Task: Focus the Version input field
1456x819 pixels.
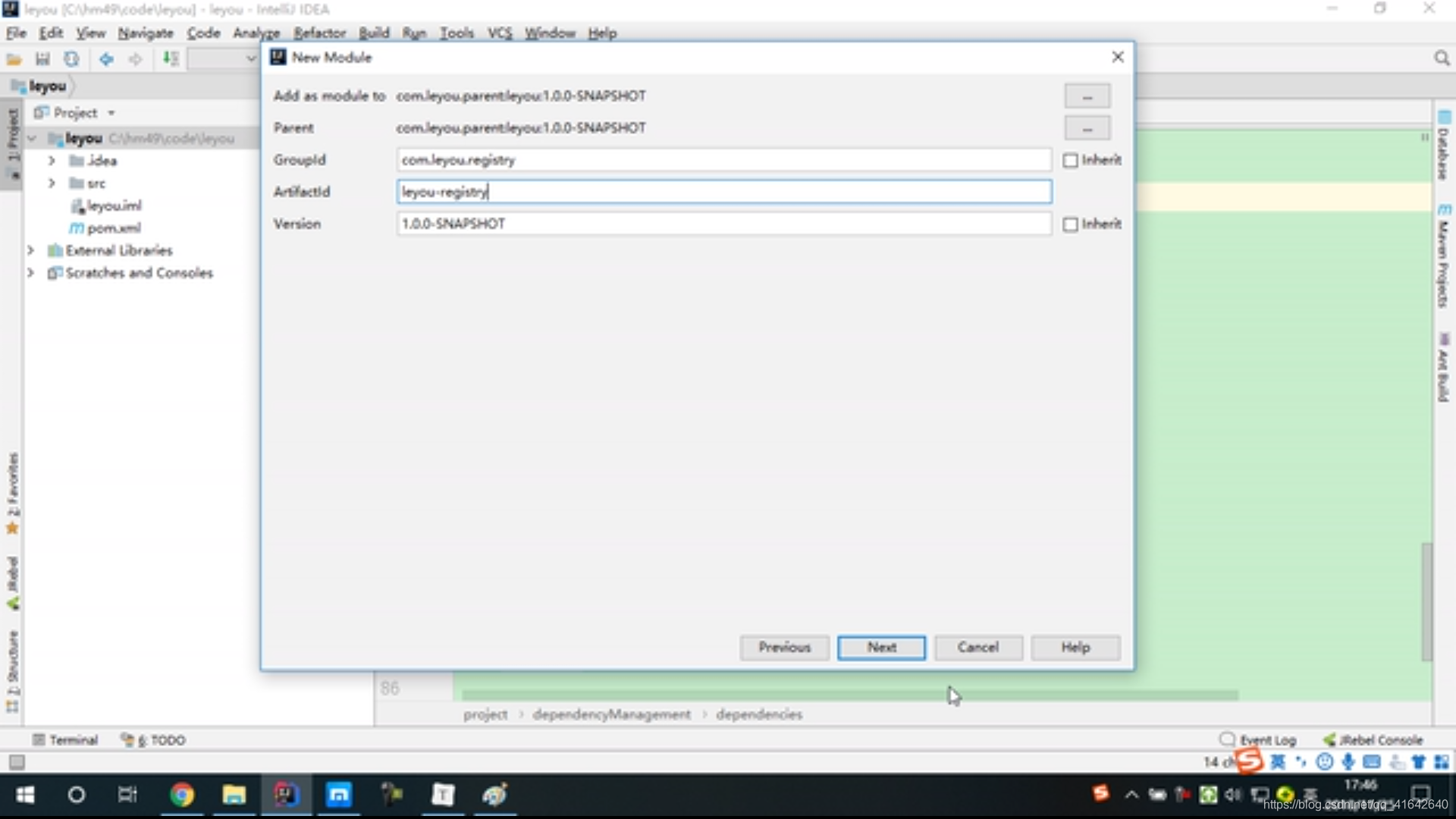Action: (x=724, y=224)
